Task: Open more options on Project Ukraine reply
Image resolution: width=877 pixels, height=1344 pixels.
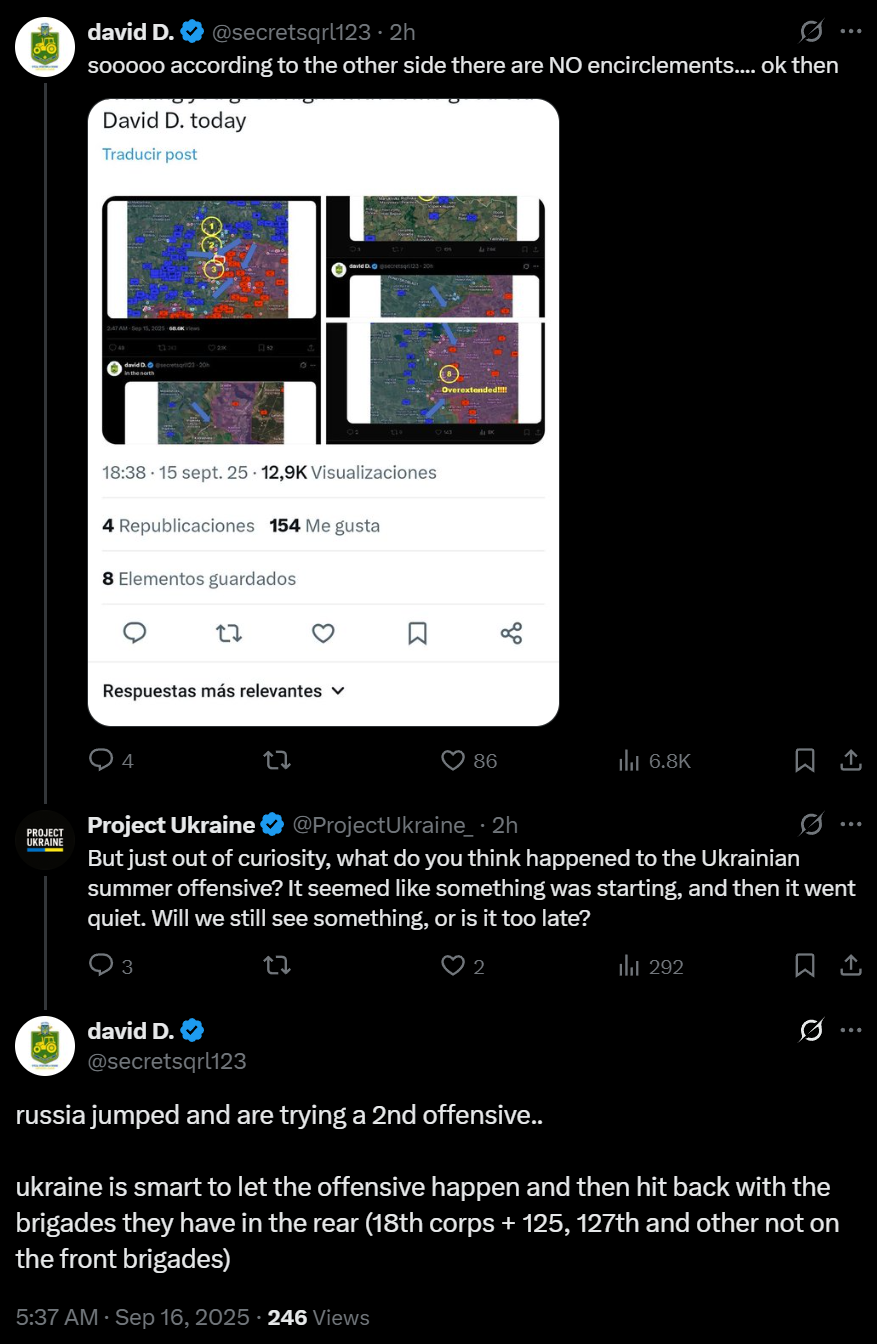Action: pos(851,825)
